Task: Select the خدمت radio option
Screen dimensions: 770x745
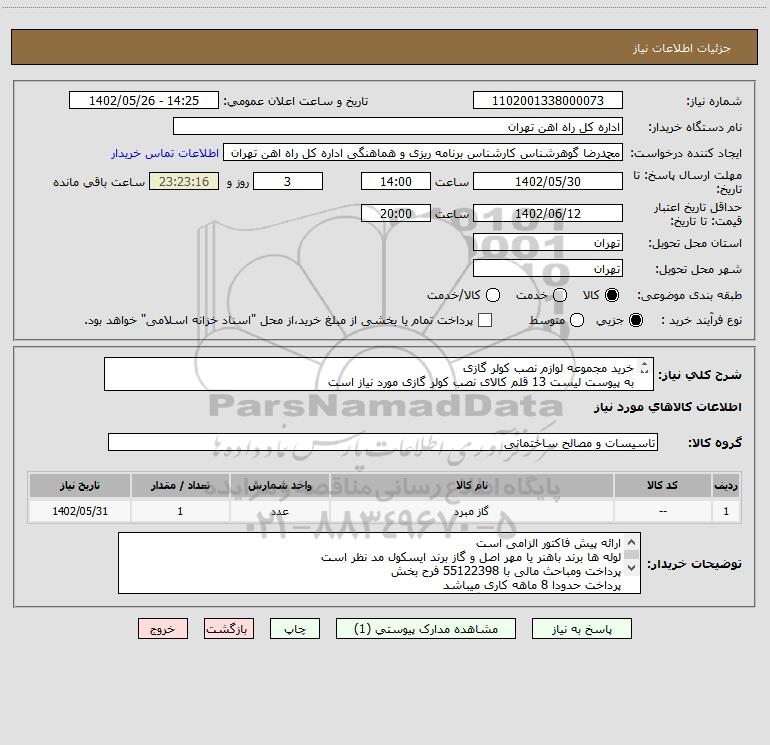Action: pos(560,295)
